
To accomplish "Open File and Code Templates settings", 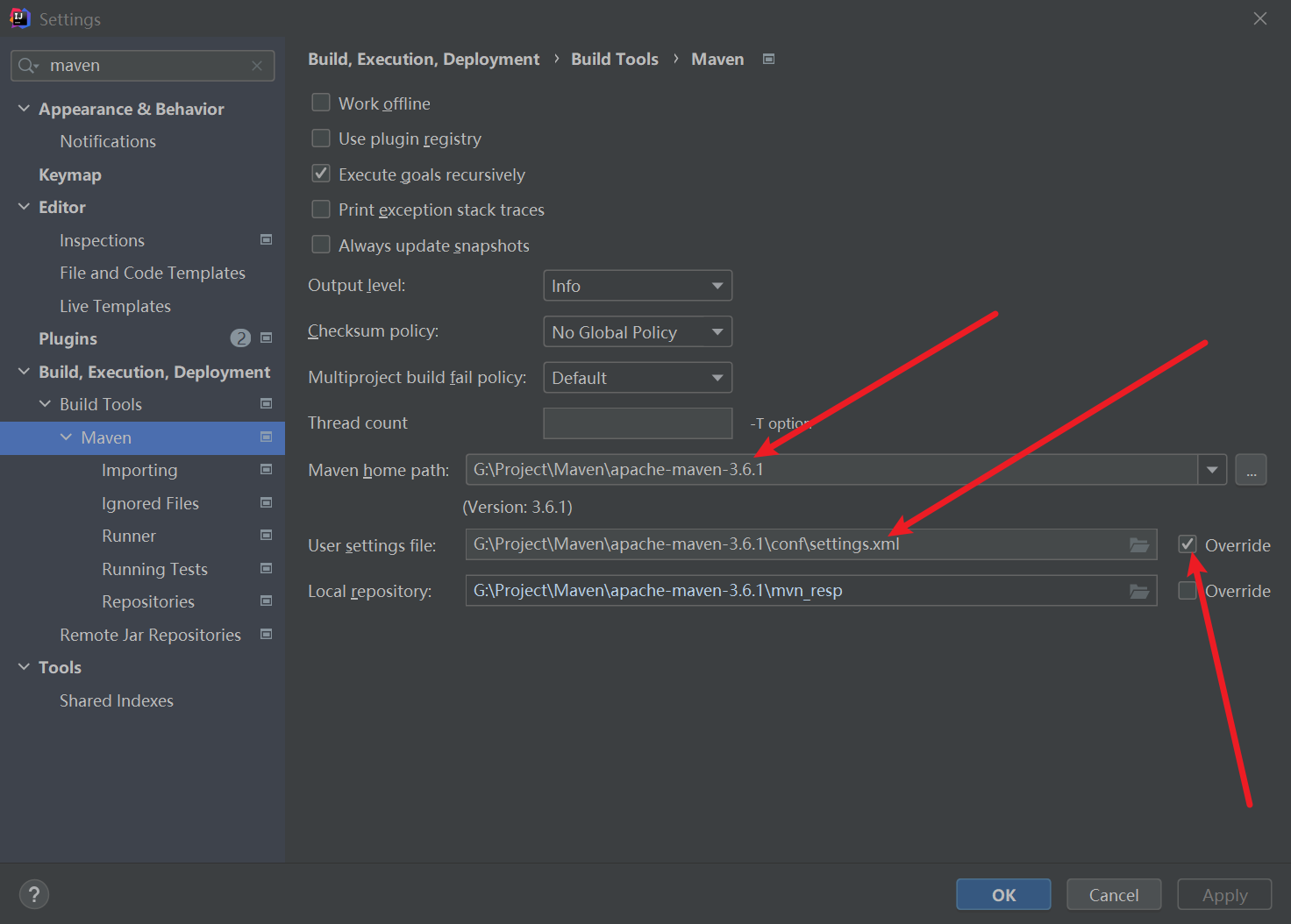I will pos(153,273).
